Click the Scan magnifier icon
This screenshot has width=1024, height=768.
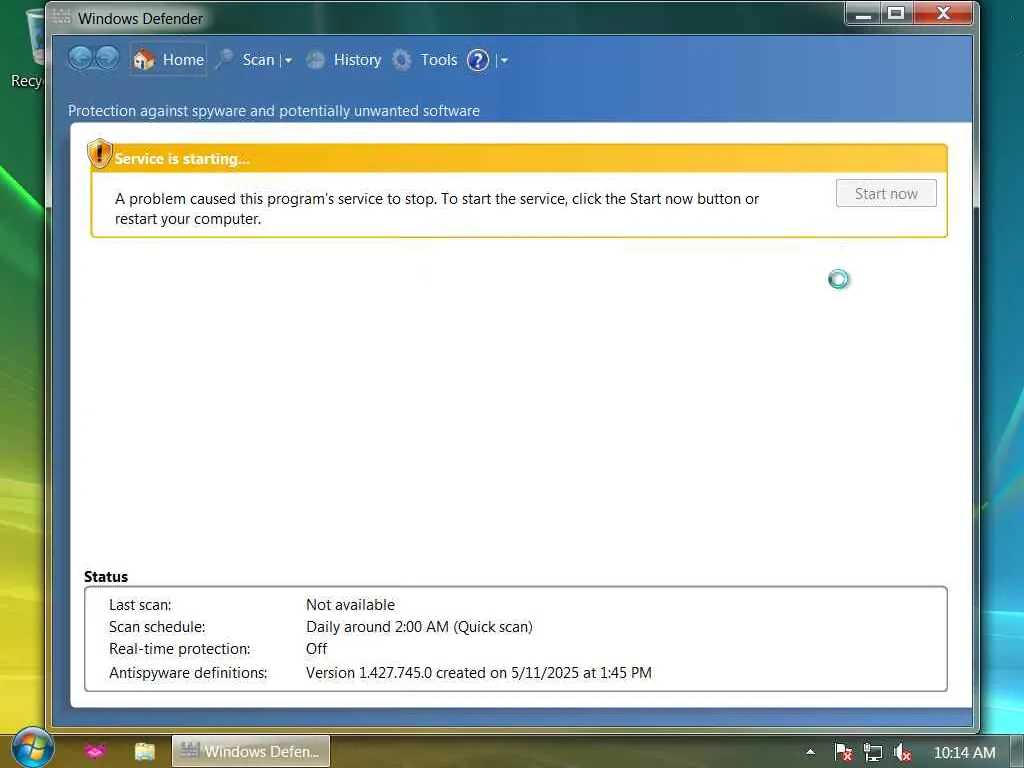[x=225, y=59]
